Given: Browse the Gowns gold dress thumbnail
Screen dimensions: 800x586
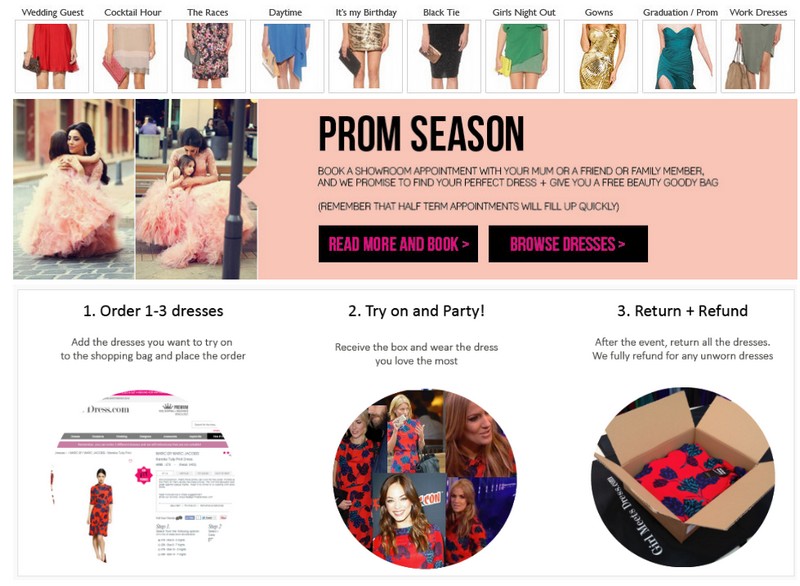Looking at the screenshot, I should click(x=601, y=56).
